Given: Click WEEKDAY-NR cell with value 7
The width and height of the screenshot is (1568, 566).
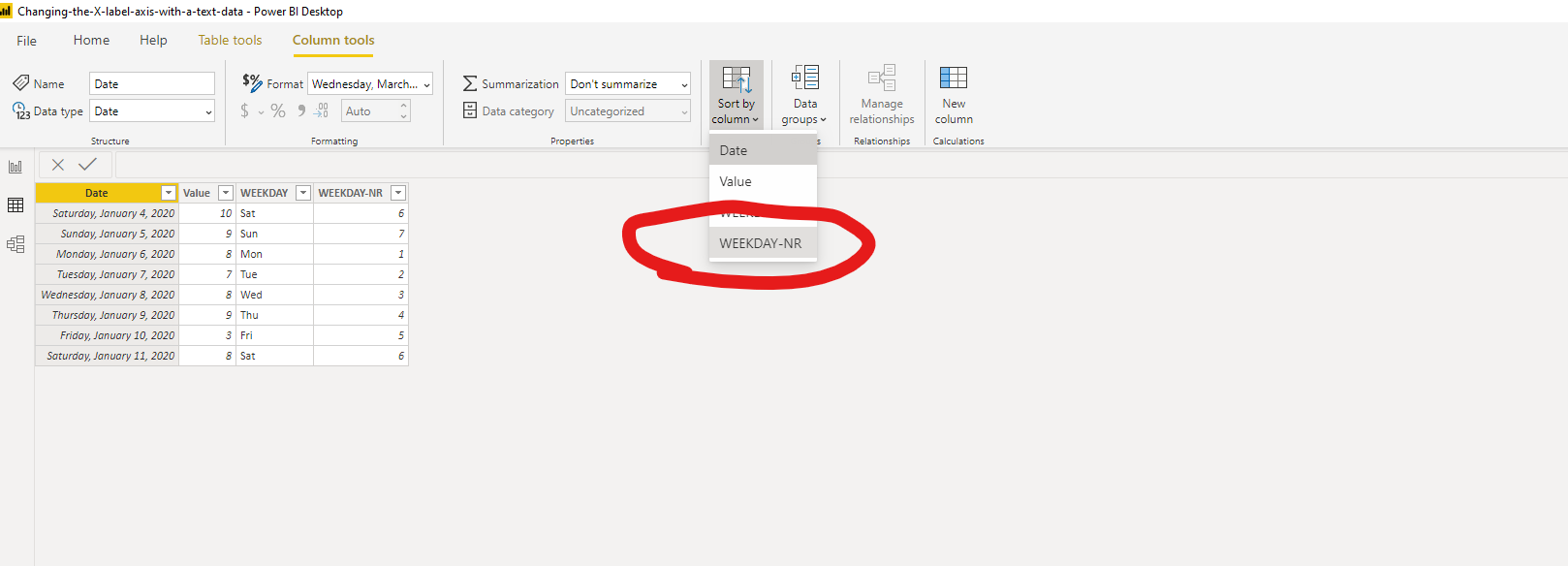Looking at the screenshot, I should click(x=361, y=234).
